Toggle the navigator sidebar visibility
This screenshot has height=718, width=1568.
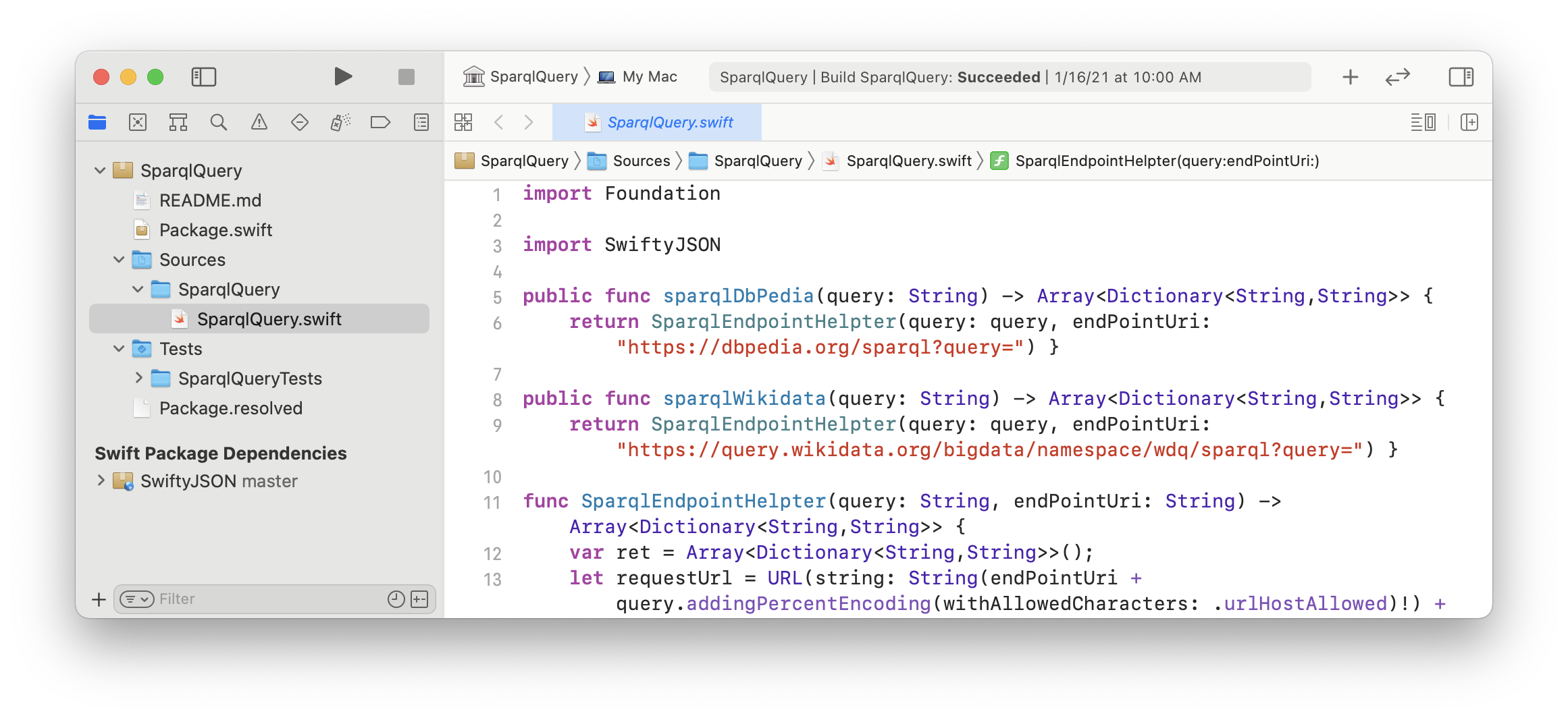click(204, 76)
